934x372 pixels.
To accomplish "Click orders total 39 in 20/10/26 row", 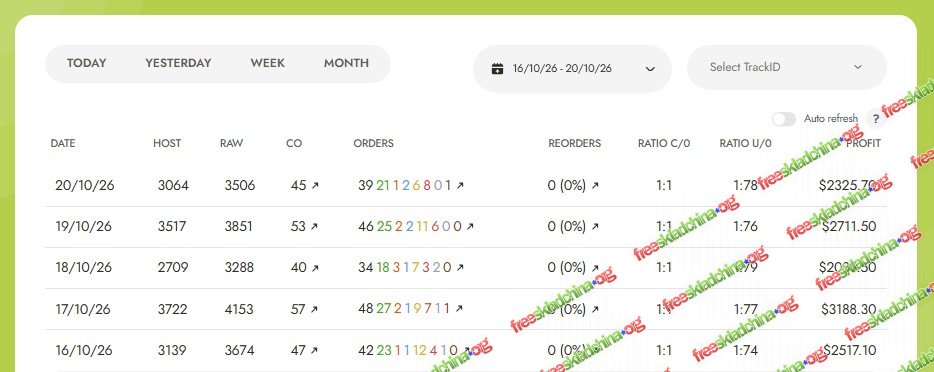I will point(365,186).
